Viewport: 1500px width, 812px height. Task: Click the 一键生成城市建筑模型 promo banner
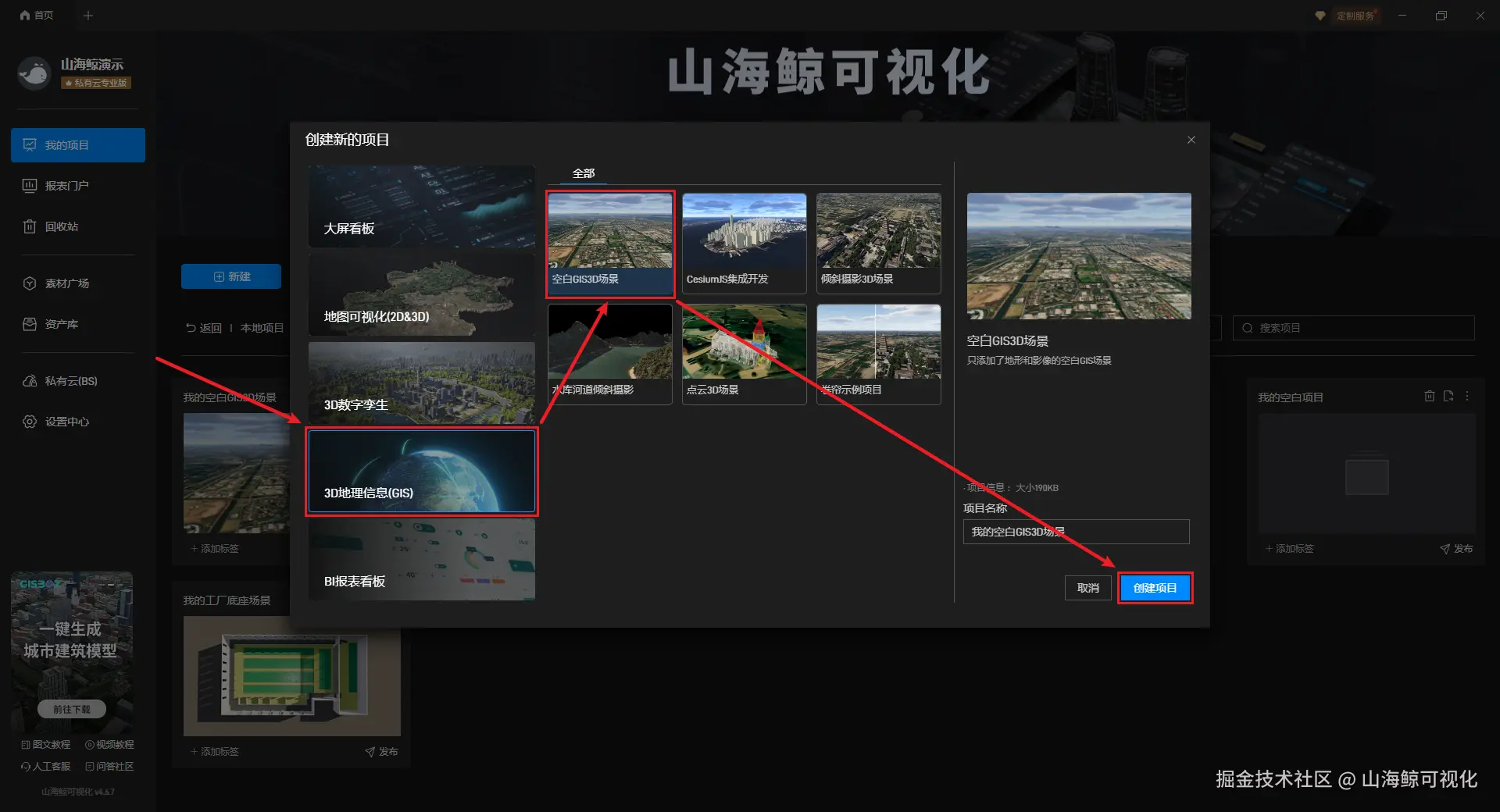(x=72, y=652)
